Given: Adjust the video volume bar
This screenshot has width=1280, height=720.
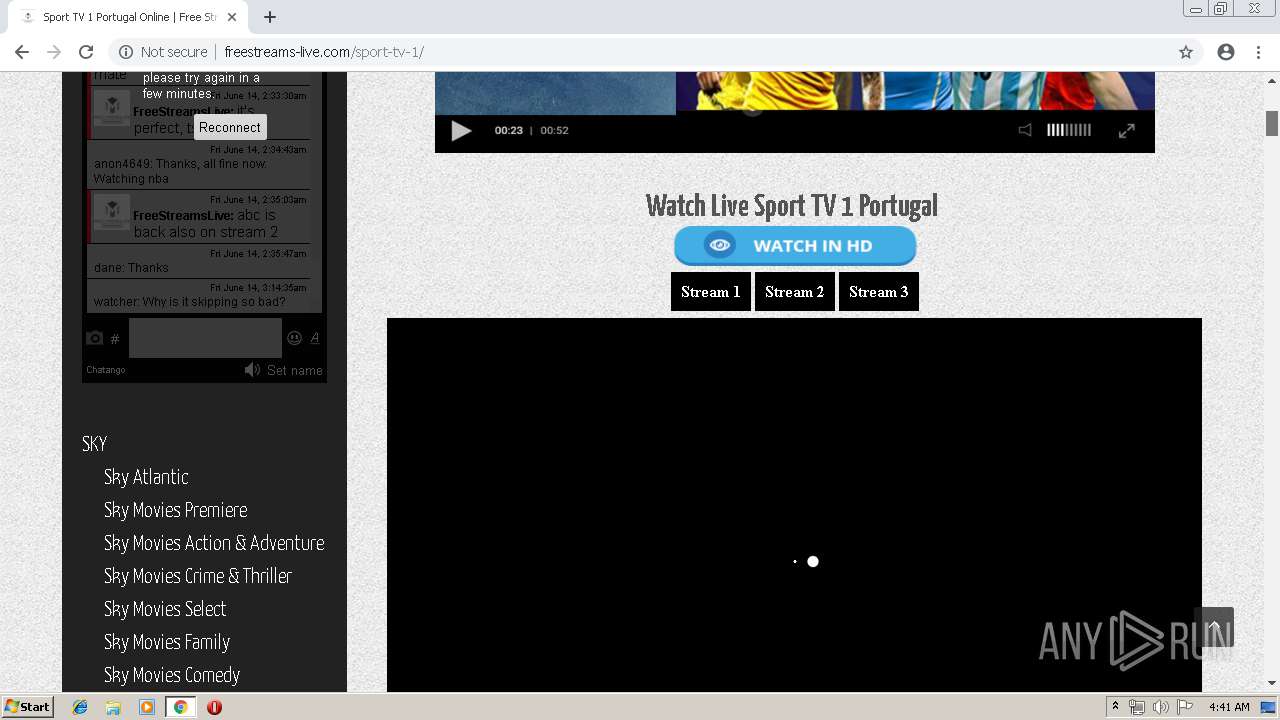Looking at the screenshot, I should point(1069,130).
